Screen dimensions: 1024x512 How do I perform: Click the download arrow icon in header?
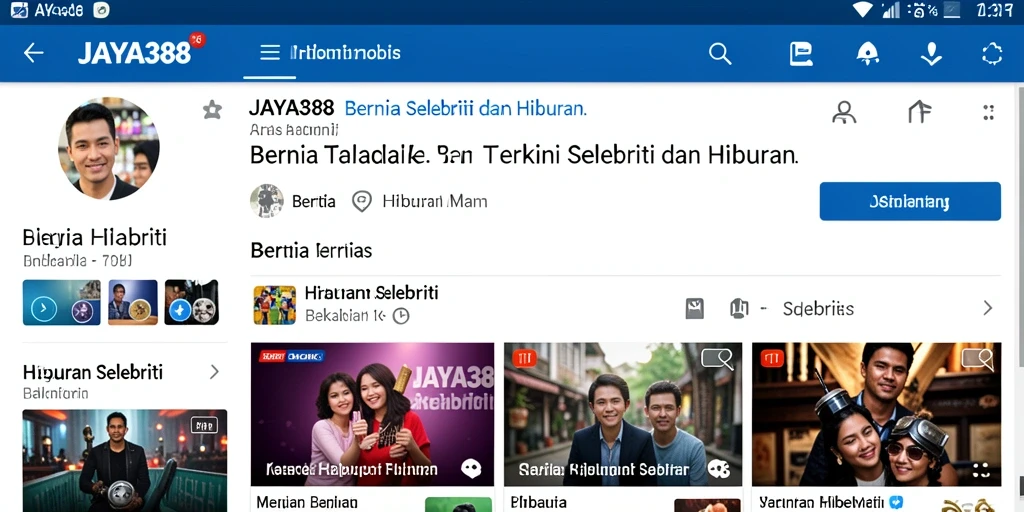coord(931,54)
